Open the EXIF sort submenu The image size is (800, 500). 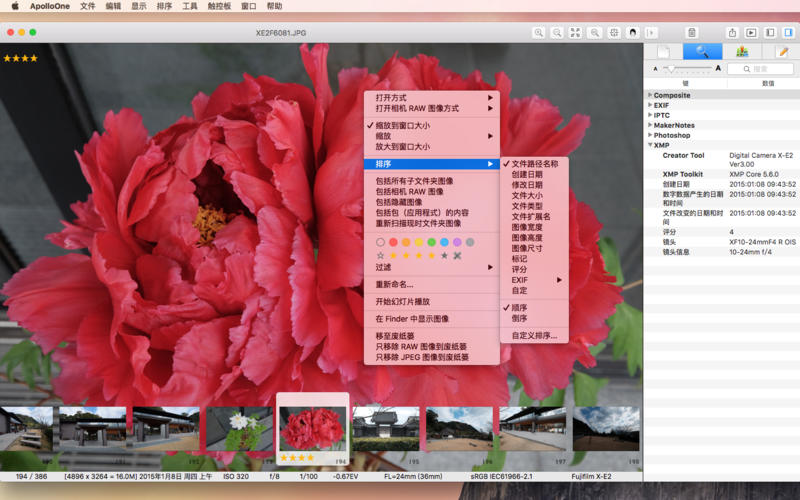pyautogui.click(x=534, y=280)
